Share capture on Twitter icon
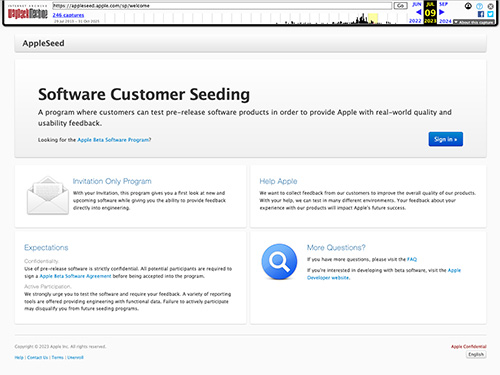 pos(490,14)
